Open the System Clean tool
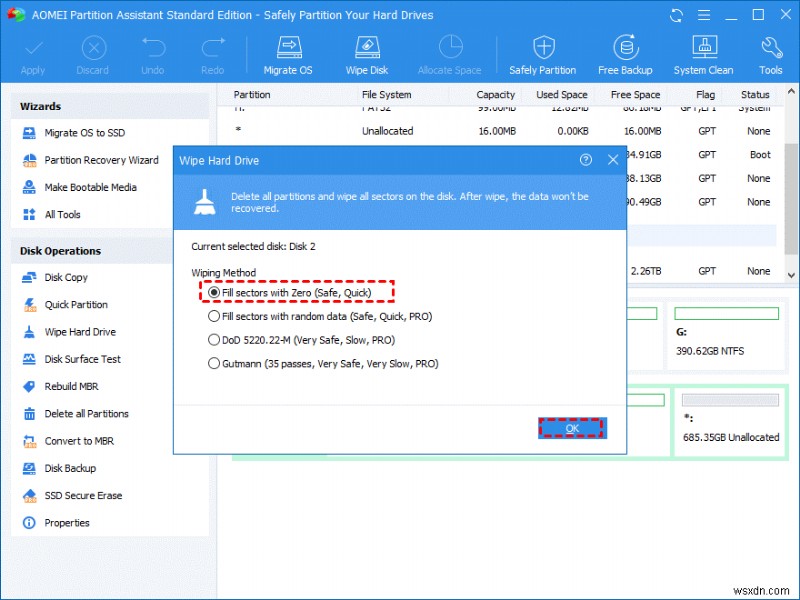 [703, 53]
